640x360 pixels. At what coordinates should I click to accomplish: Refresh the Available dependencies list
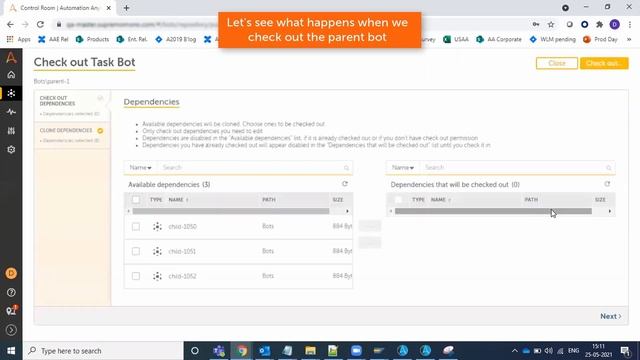pyautogui.click(x=345, y=184)
